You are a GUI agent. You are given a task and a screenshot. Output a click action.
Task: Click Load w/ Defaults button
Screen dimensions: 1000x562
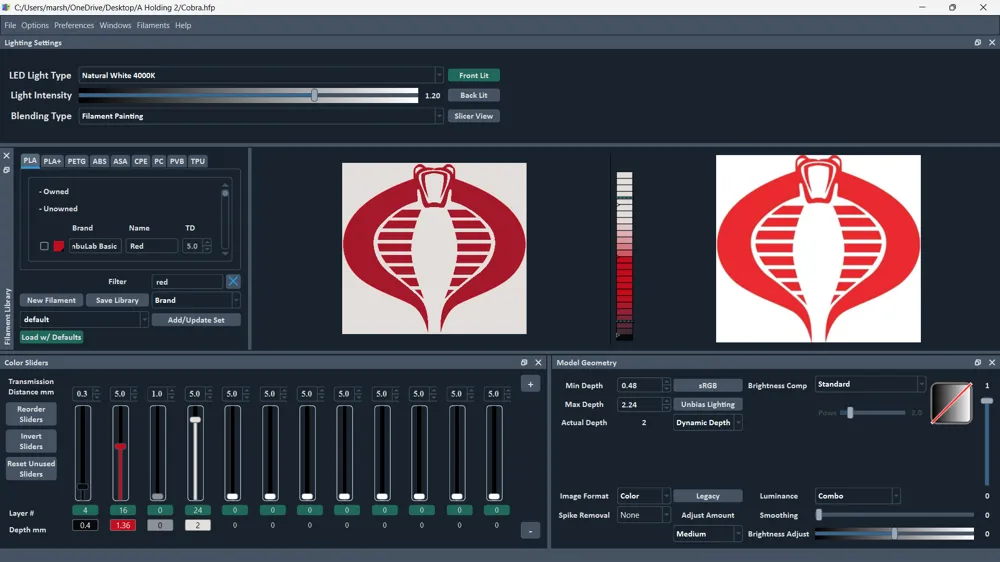click(x=51, y=337)
